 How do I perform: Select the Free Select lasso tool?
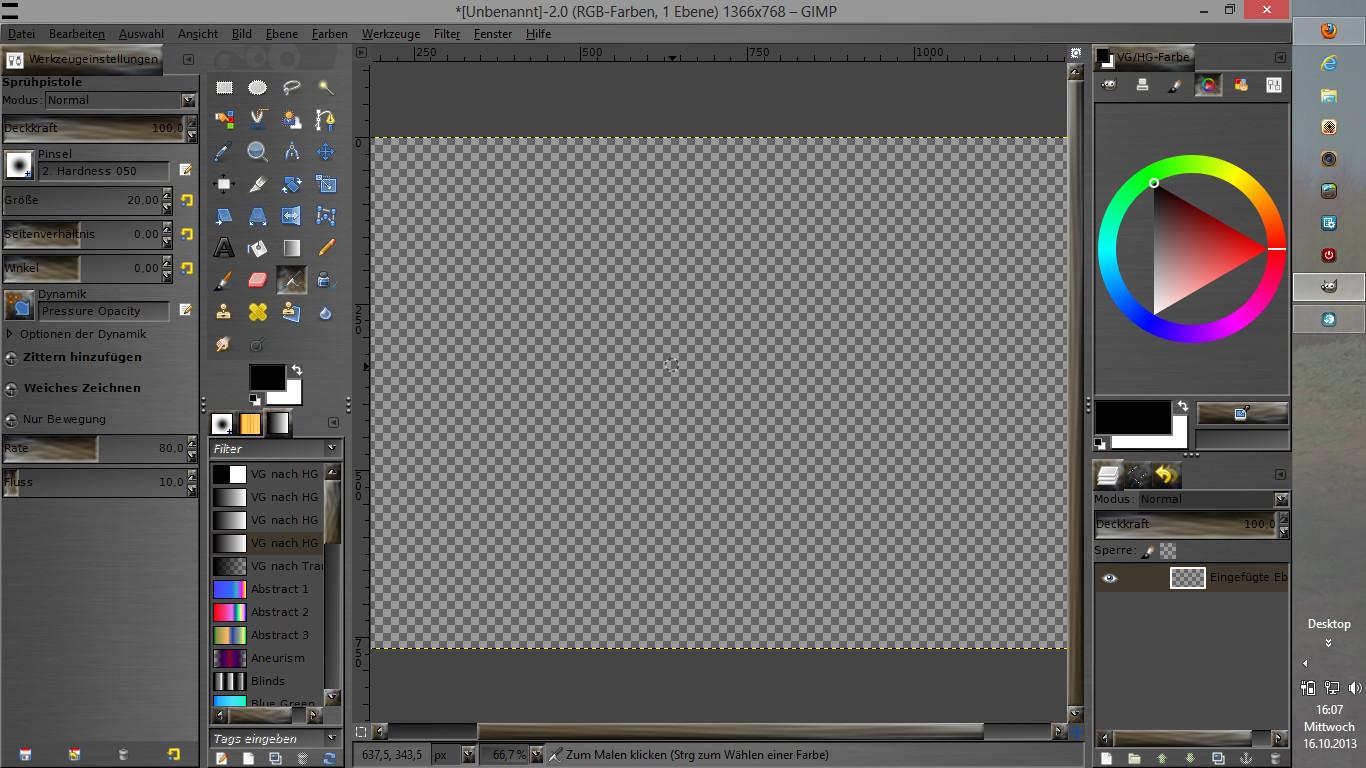[x=292, y=88]
